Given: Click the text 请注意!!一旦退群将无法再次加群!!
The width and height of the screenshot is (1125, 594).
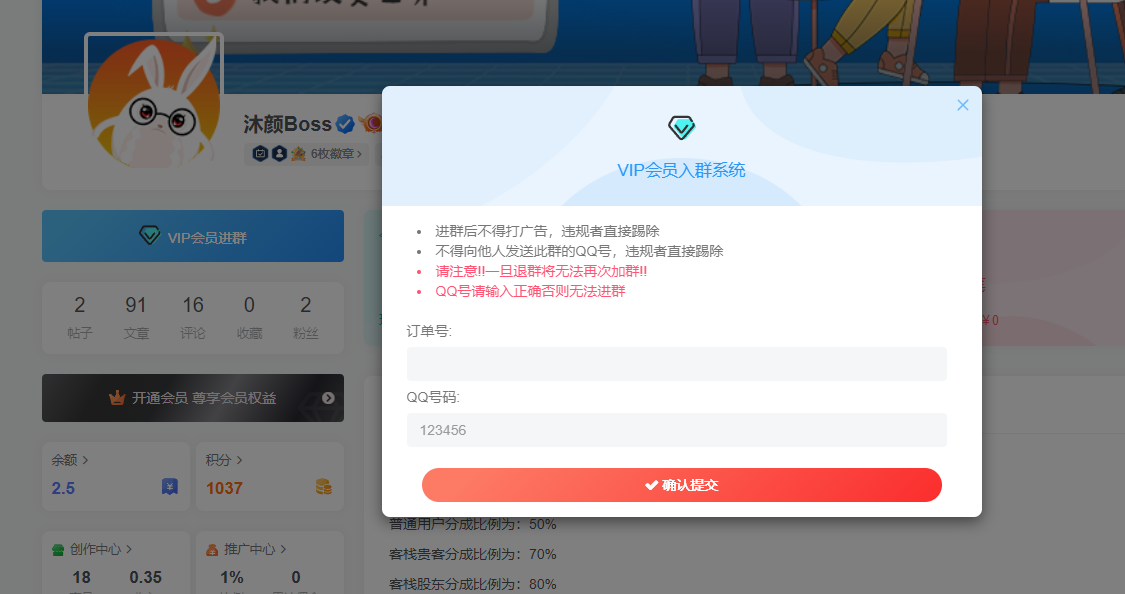Looking at the screenshot, I should [x=541, y=271].
